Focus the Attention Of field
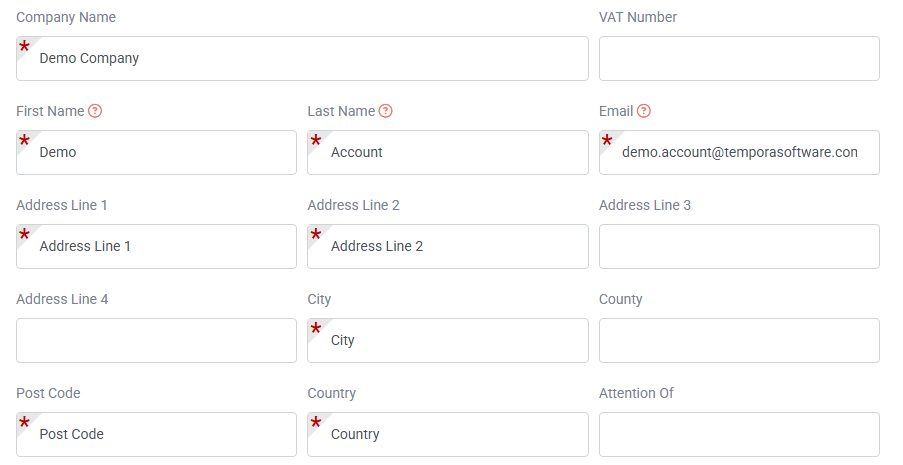Screen dimensions: 903x465 [739, 434]
